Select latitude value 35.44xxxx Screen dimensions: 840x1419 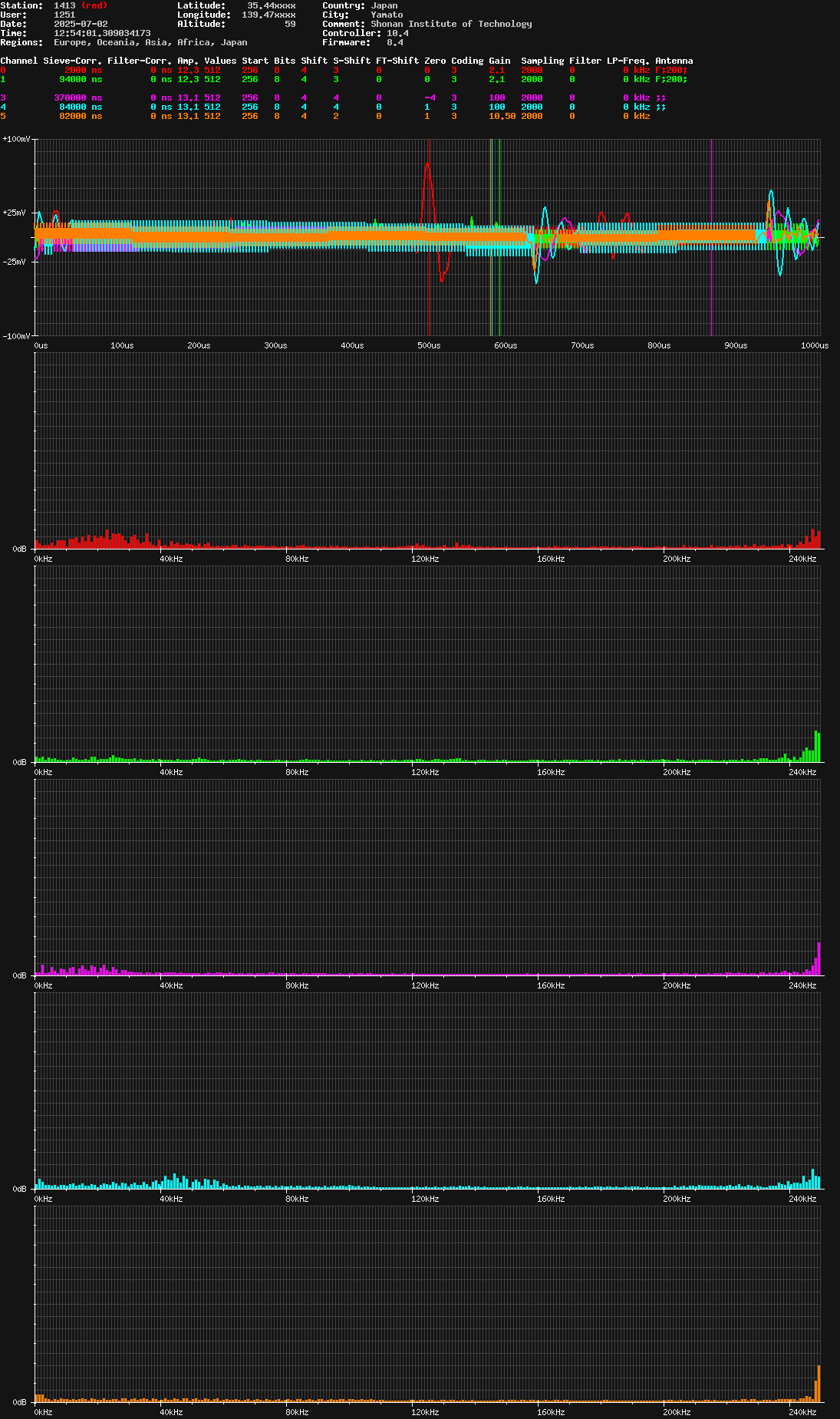click(271, 5)
